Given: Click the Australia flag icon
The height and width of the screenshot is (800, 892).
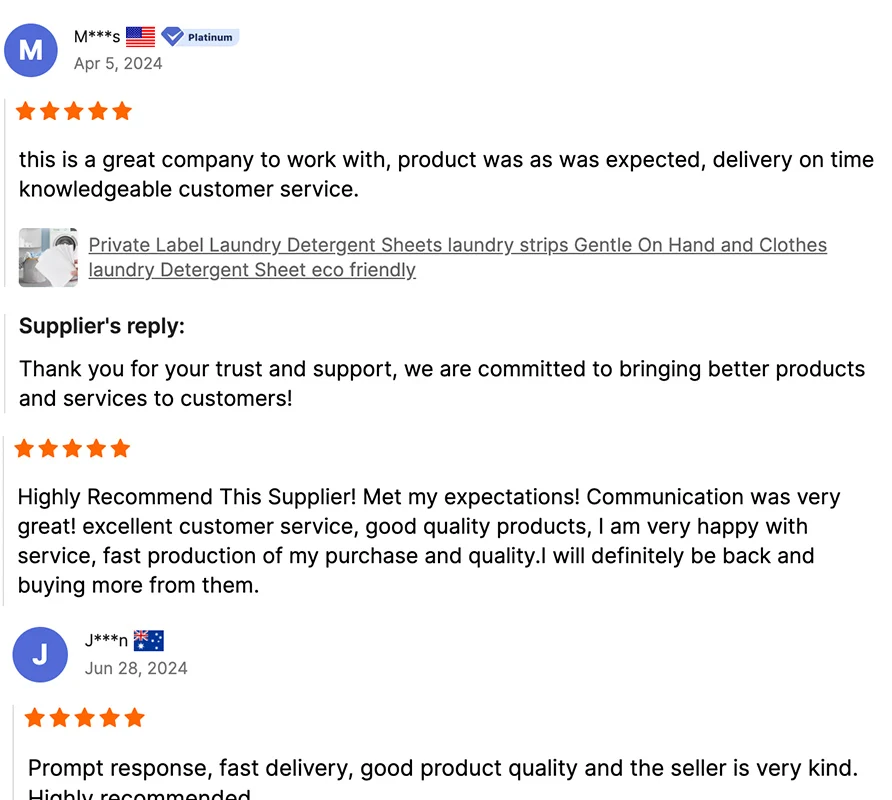Looking at the screenshot, I should [149, 641].
